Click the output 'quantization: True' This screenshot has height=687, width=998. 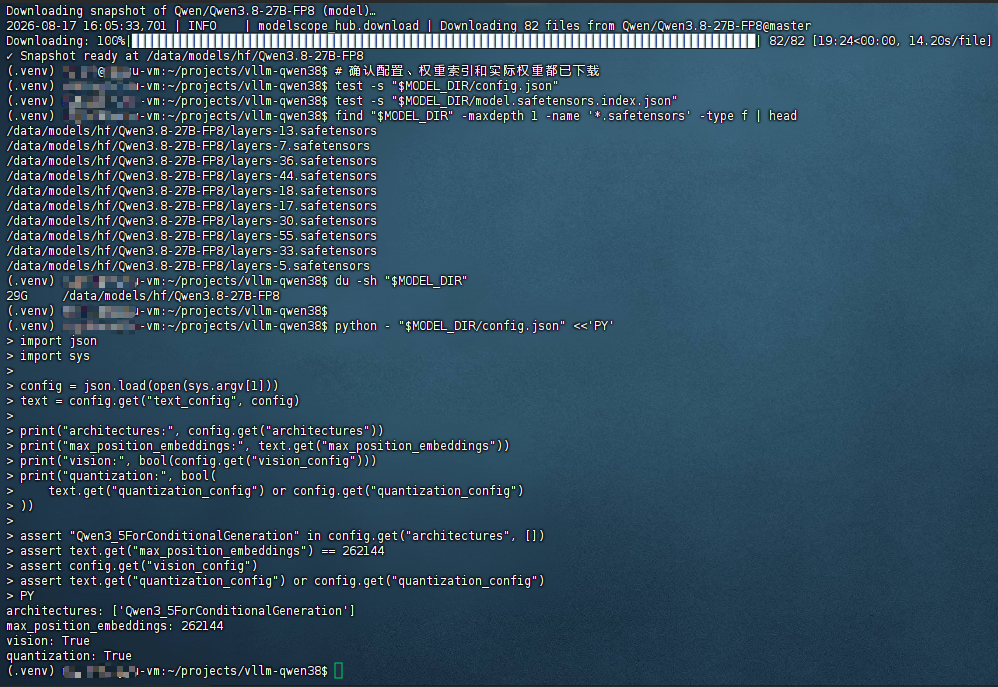69,656
